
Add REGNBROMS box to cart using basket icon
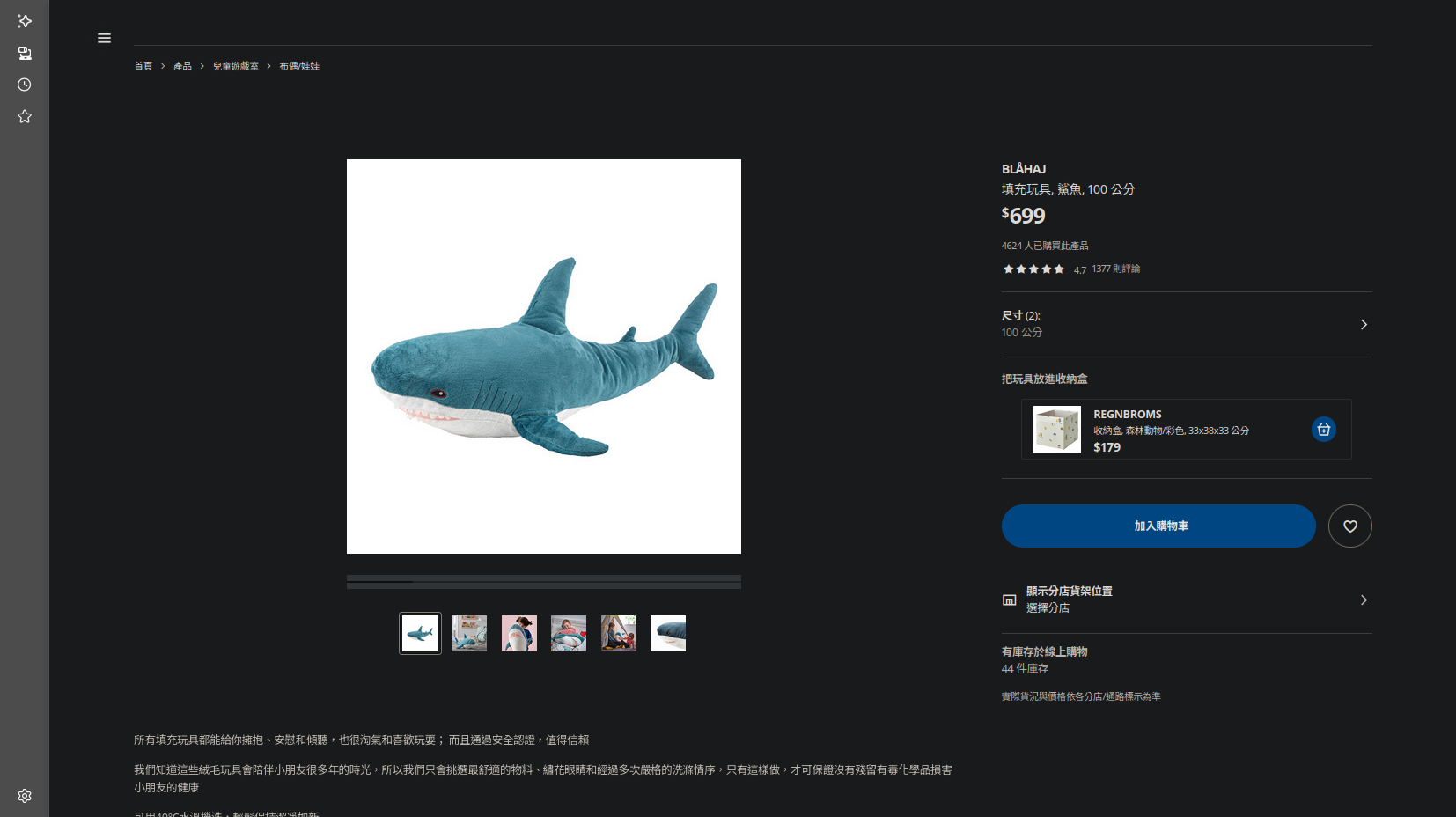tap(1323, 429)
